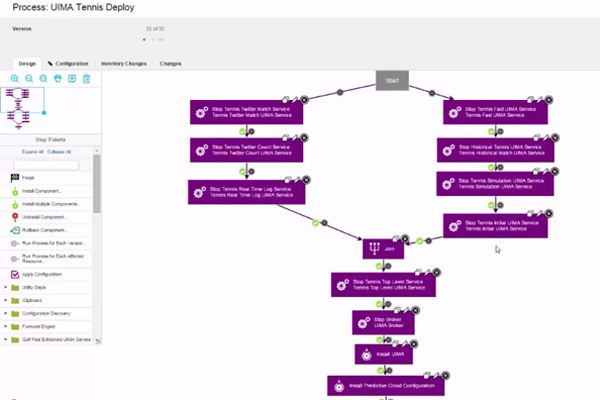Screen dimensions: 600x400
Task: Delete the Install UIMA step
Action: [413, 344]
